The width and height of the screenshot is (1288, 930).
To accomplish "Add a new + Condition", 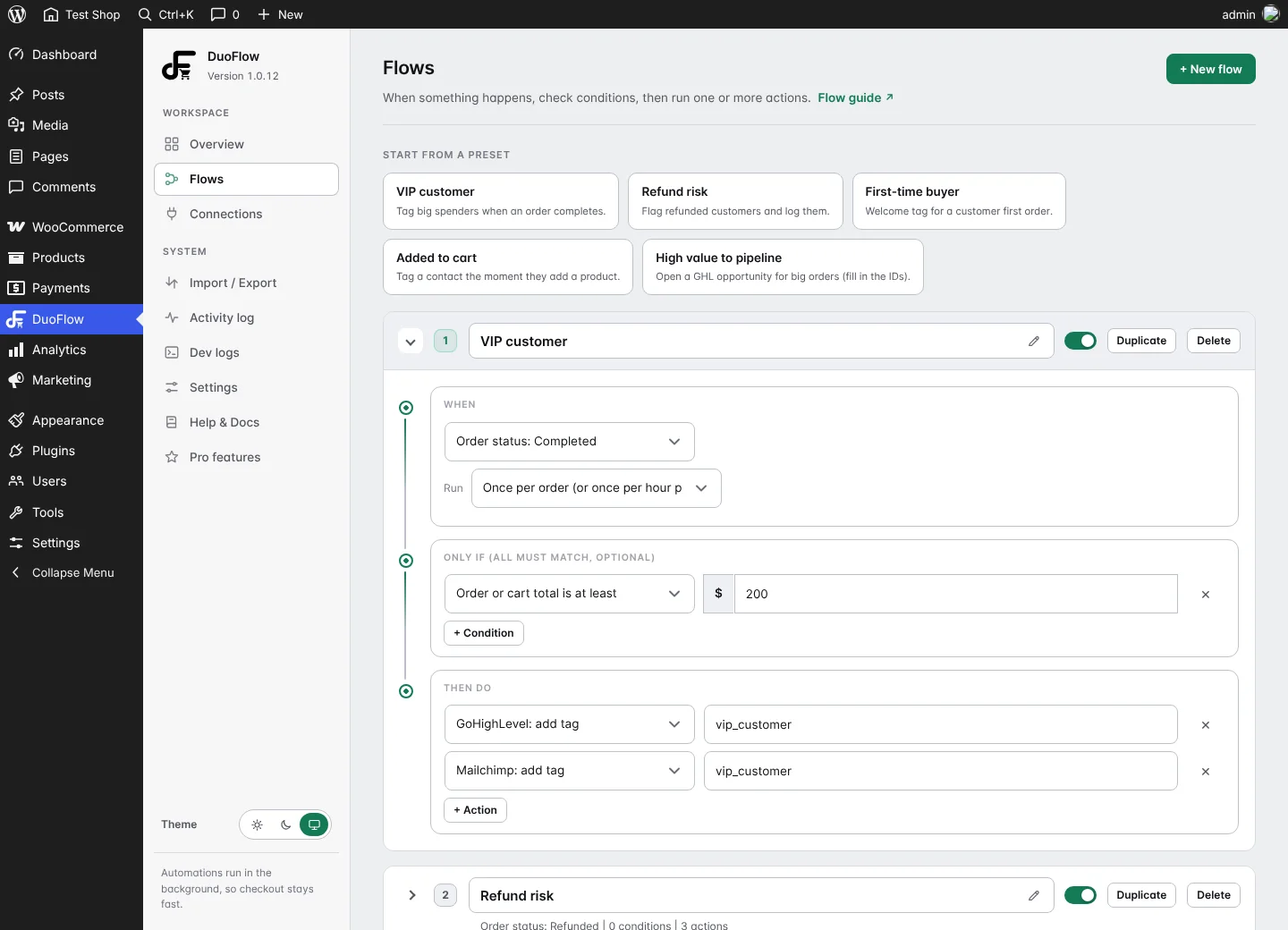I will click(x=484, y=633).
